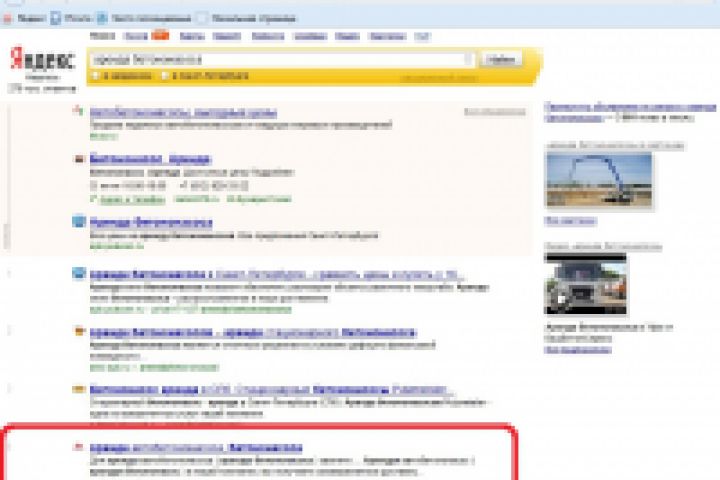Open the first organic result with blue favicon
The image size is (720, 480).
276,275
